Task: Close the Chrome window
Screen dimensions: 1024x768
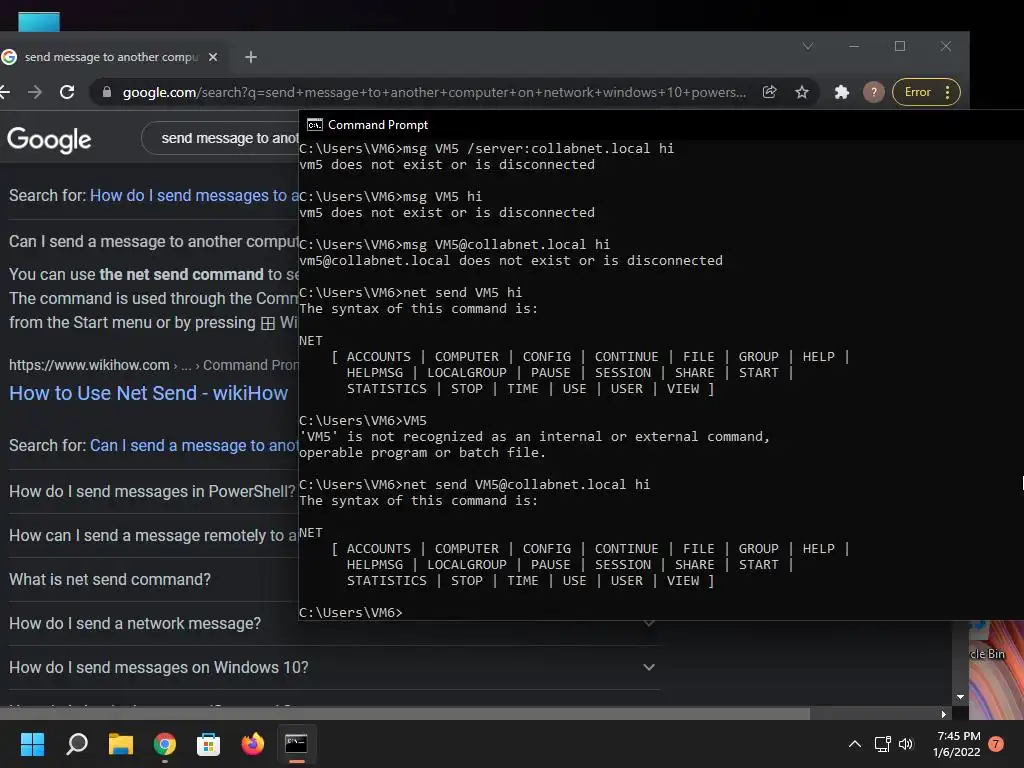Action: pyautogui.click(x=946, y=46)
